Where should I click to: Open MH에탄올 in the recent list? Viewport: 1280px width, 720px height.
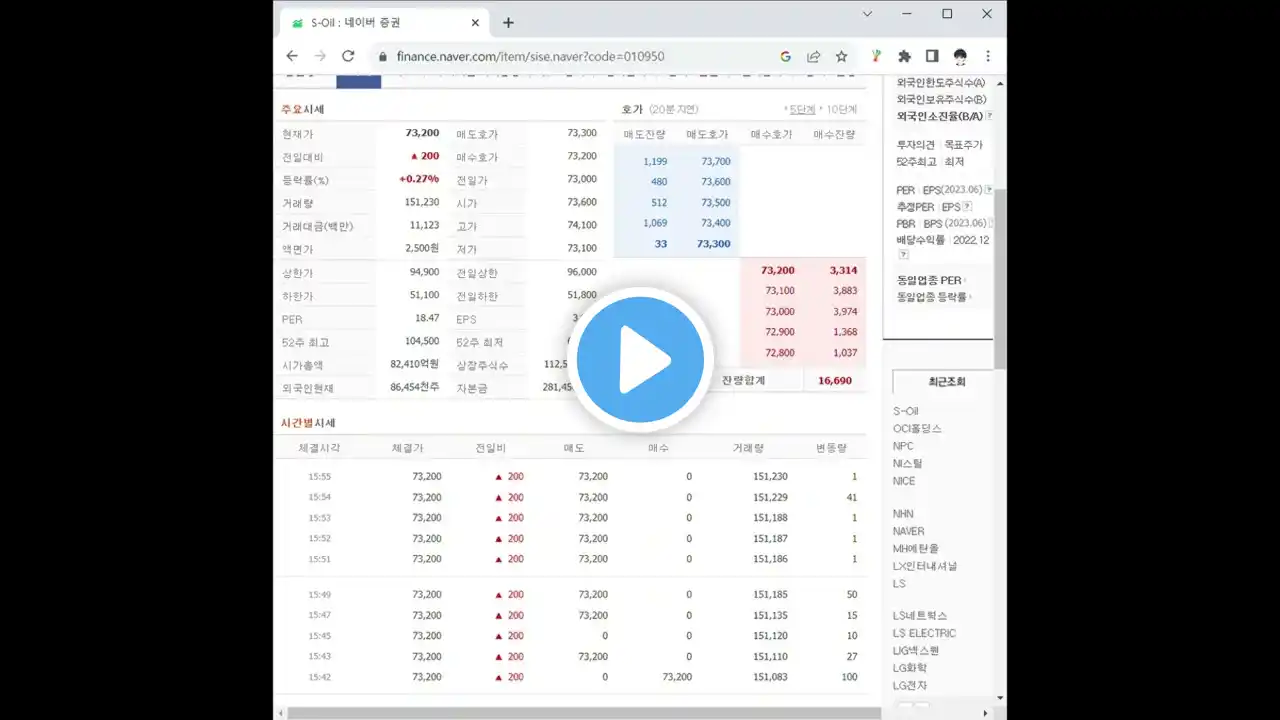pyautogui.click(x=916, y=548)
